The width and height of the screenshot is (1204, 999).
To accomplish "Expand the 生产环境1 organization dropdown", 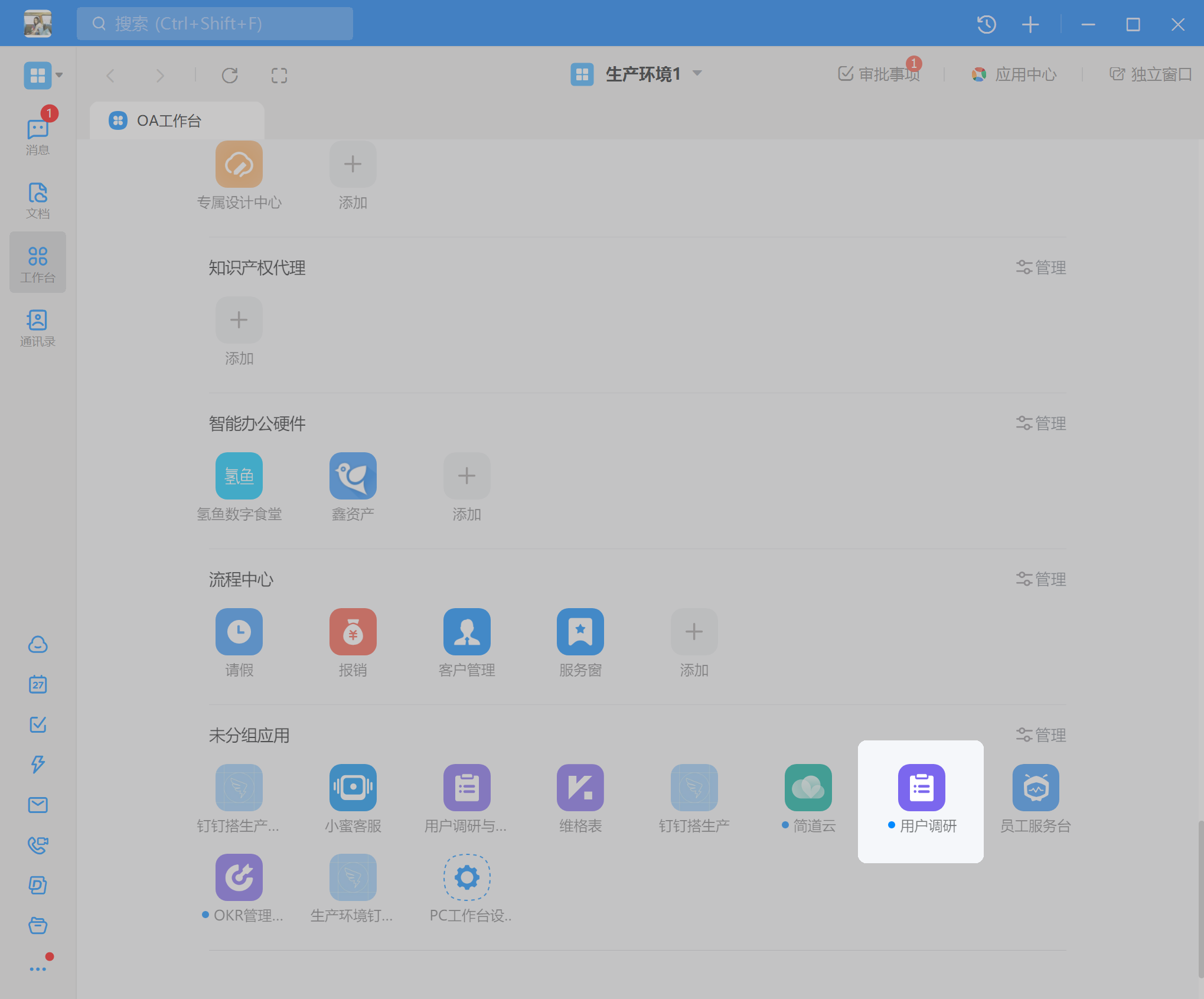I will [x=697, y=73].
